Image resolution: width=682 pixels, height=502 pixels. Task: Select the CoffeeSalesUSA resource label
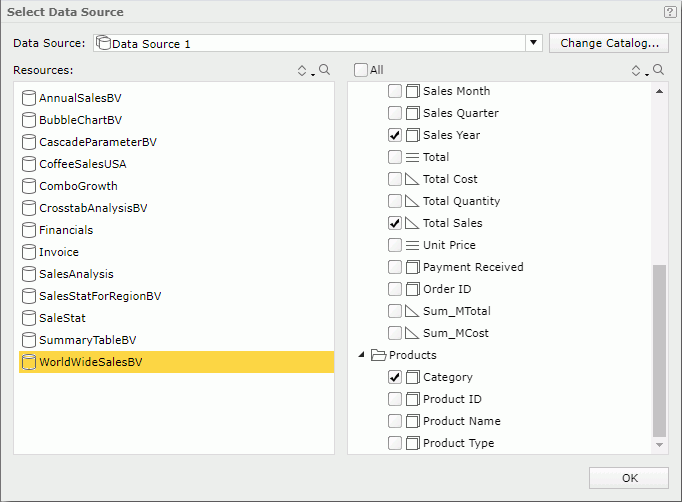(83, 164)
